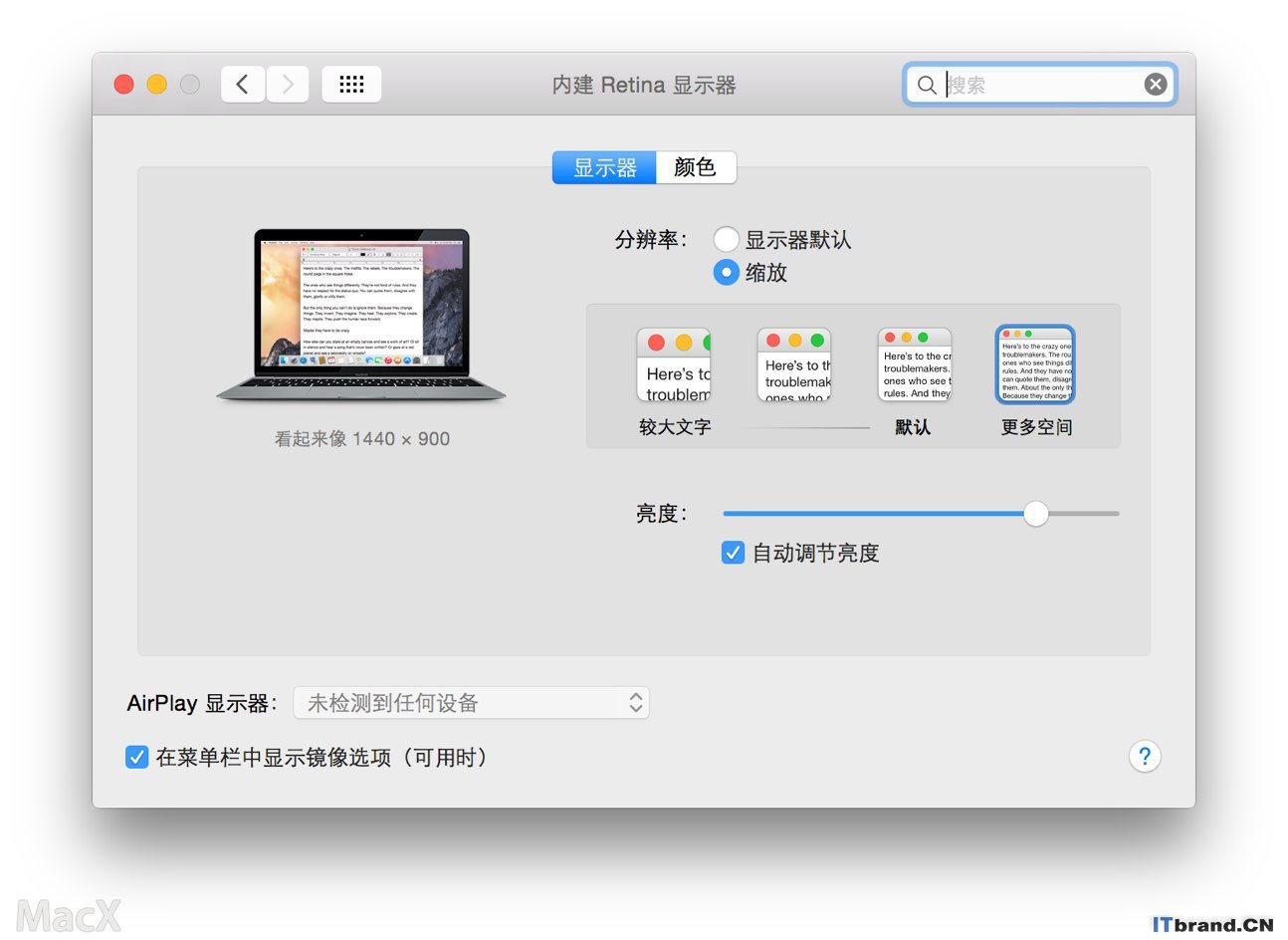The image size is (1288, 940).
Task: Minimize the window with the yellow button
Action: click(x=157, y=85)
